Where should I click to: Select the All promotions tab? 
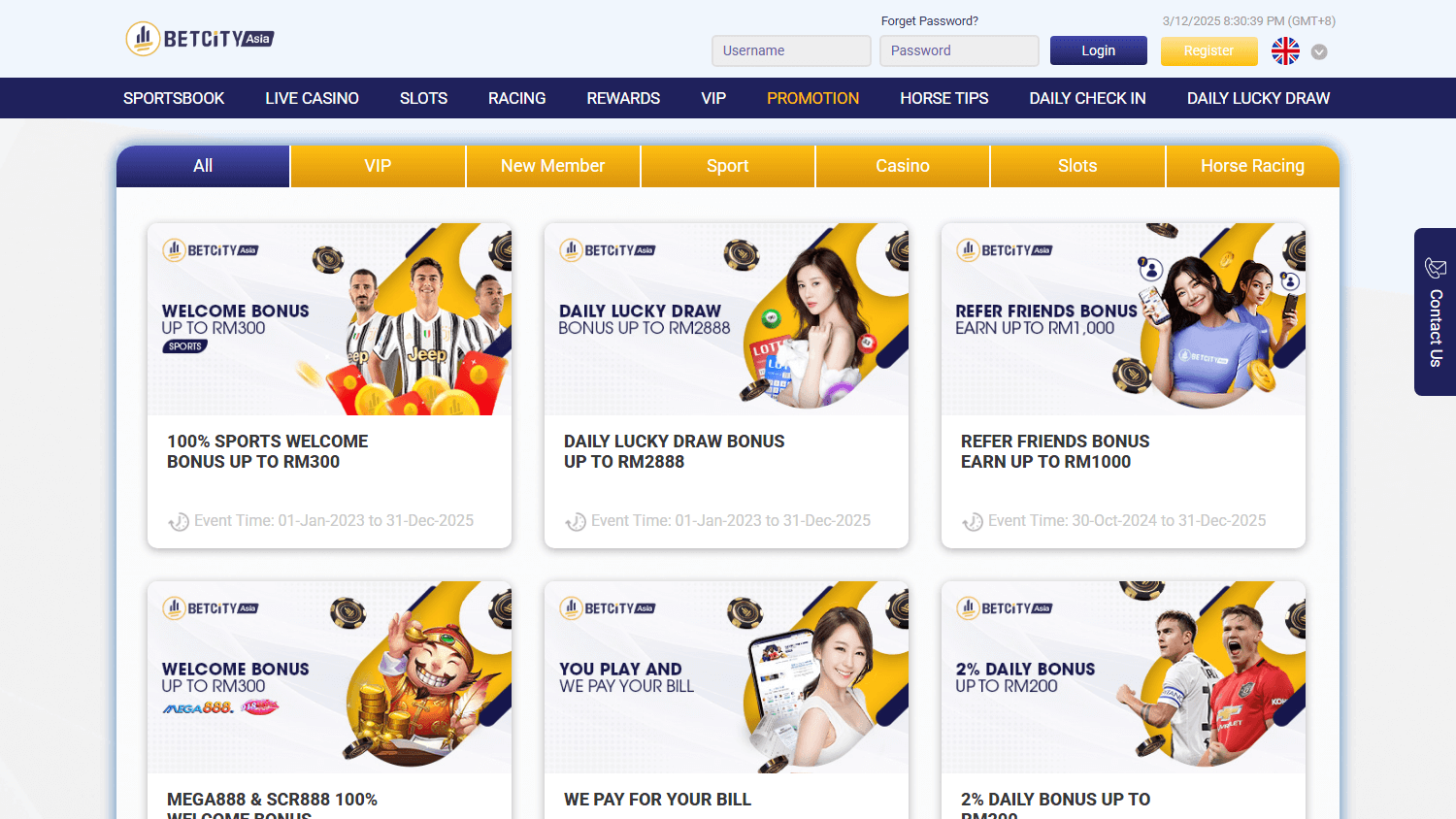[x=202, y=165]
